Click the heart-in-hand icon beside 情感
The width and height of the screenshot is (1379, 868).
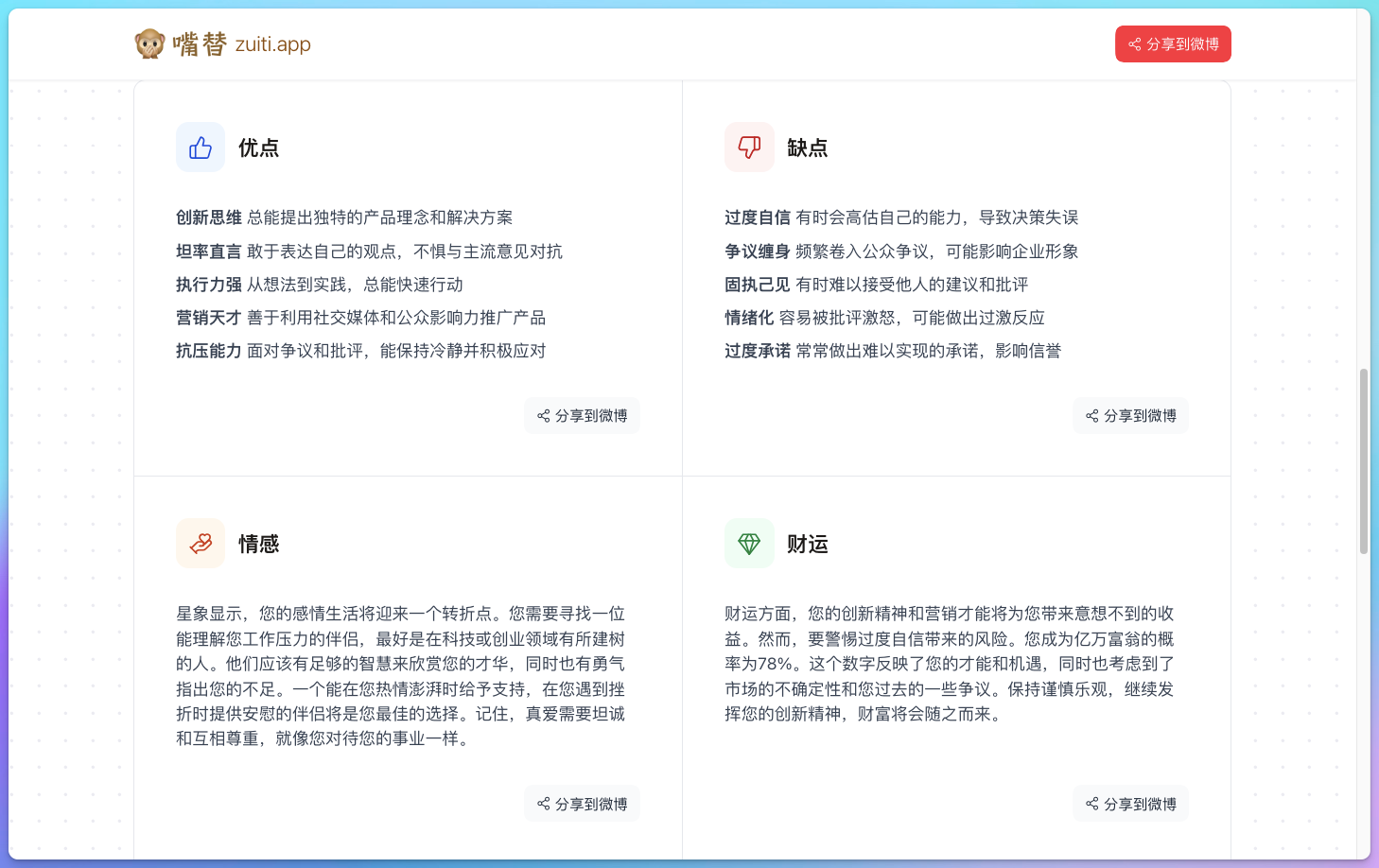[201, 544]
